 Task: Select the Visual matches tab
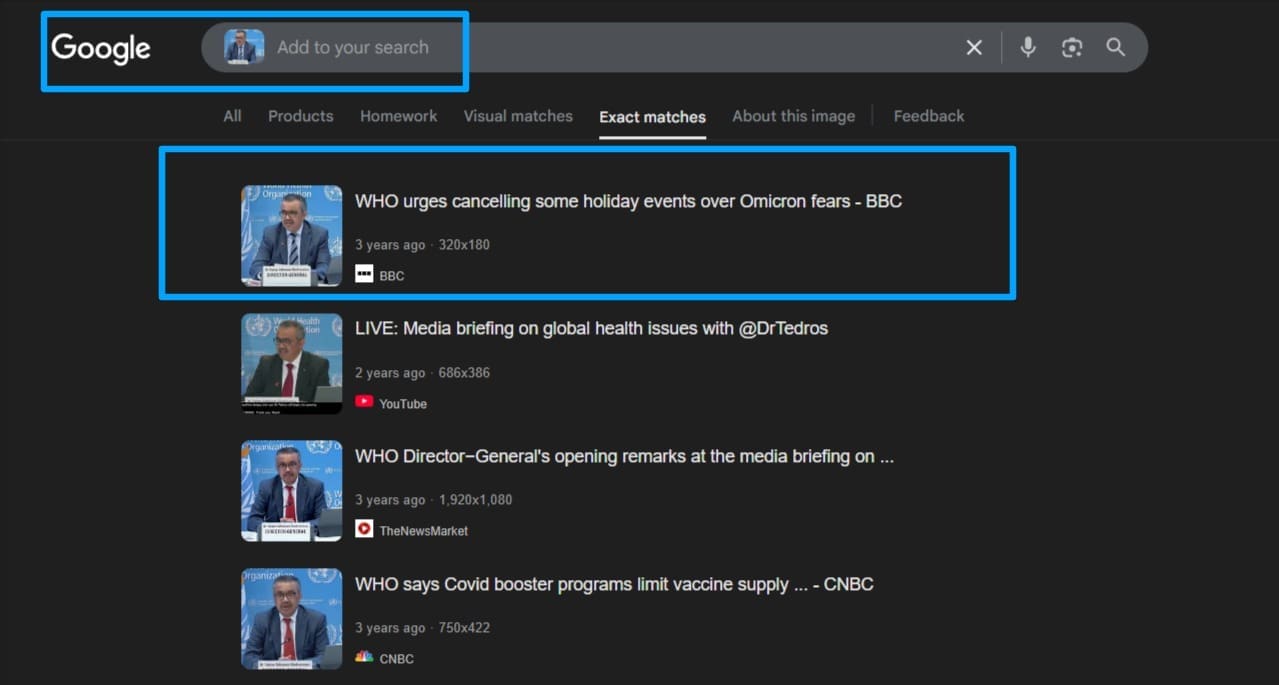[518, 116]
